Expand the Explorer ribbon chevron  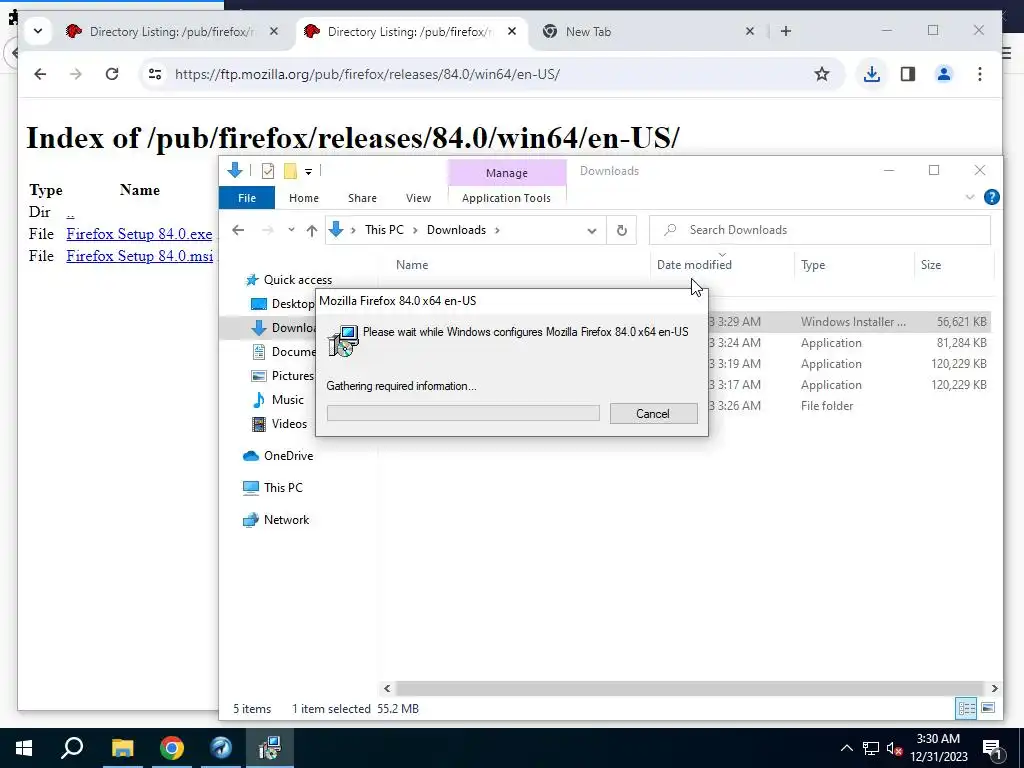(970, 197)
